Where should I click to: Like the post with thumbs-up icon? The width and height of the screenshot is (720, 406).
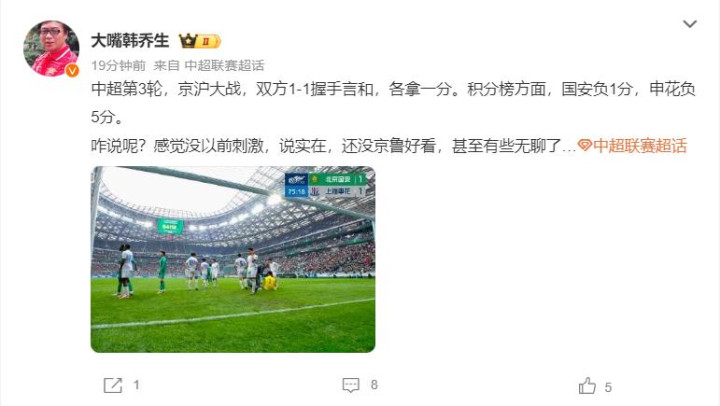click(587, 386)
